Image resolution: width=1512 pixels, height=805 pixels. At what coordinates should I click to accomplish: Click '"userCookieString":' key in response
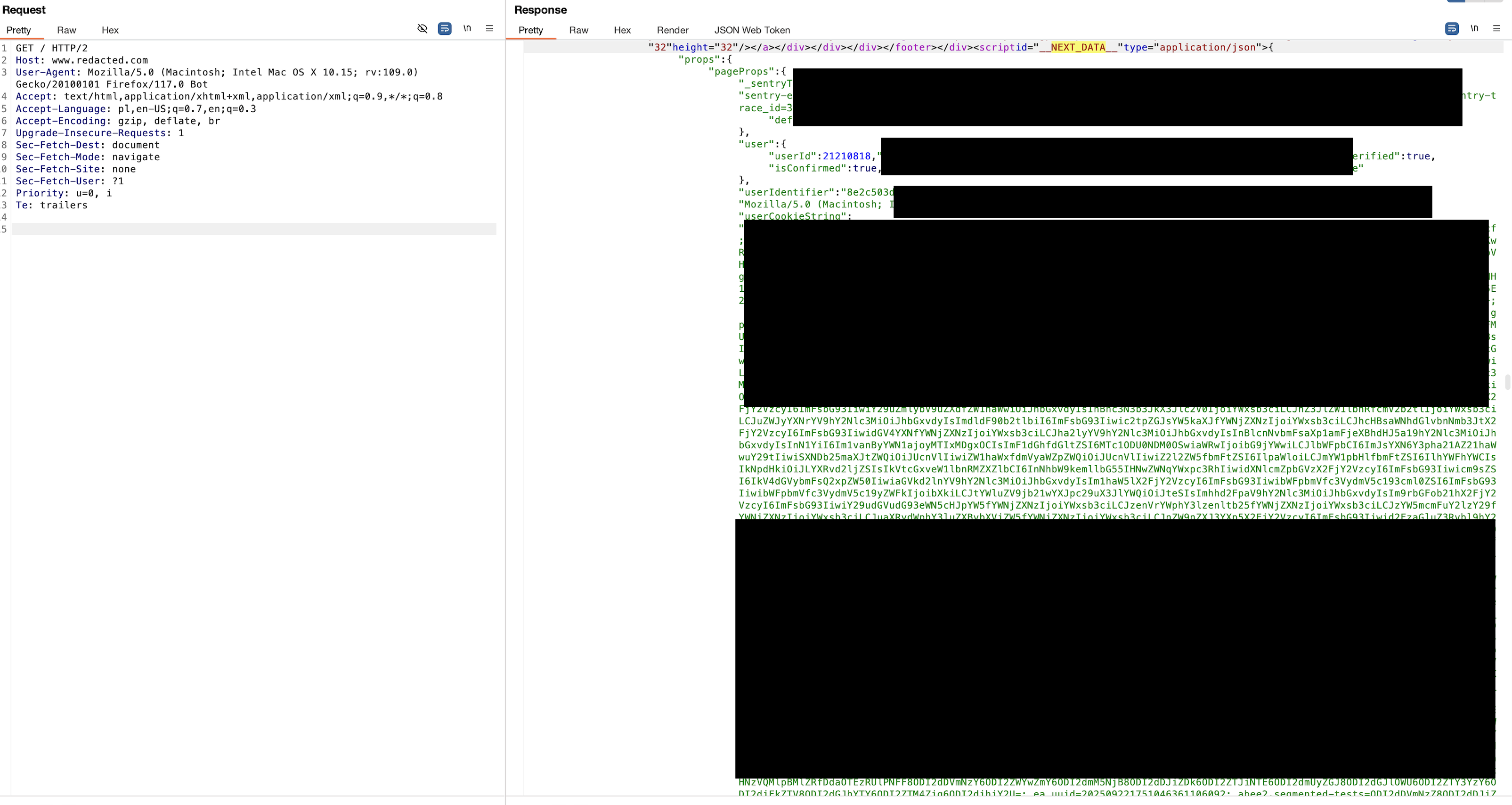coord(795,216)
